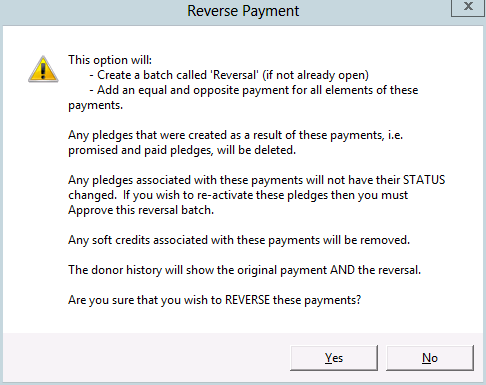Image resolution: width=486 pixels, height=385 pixels.
Task: Click the 're-activate these pledges' line
Action: pos(238,195)
